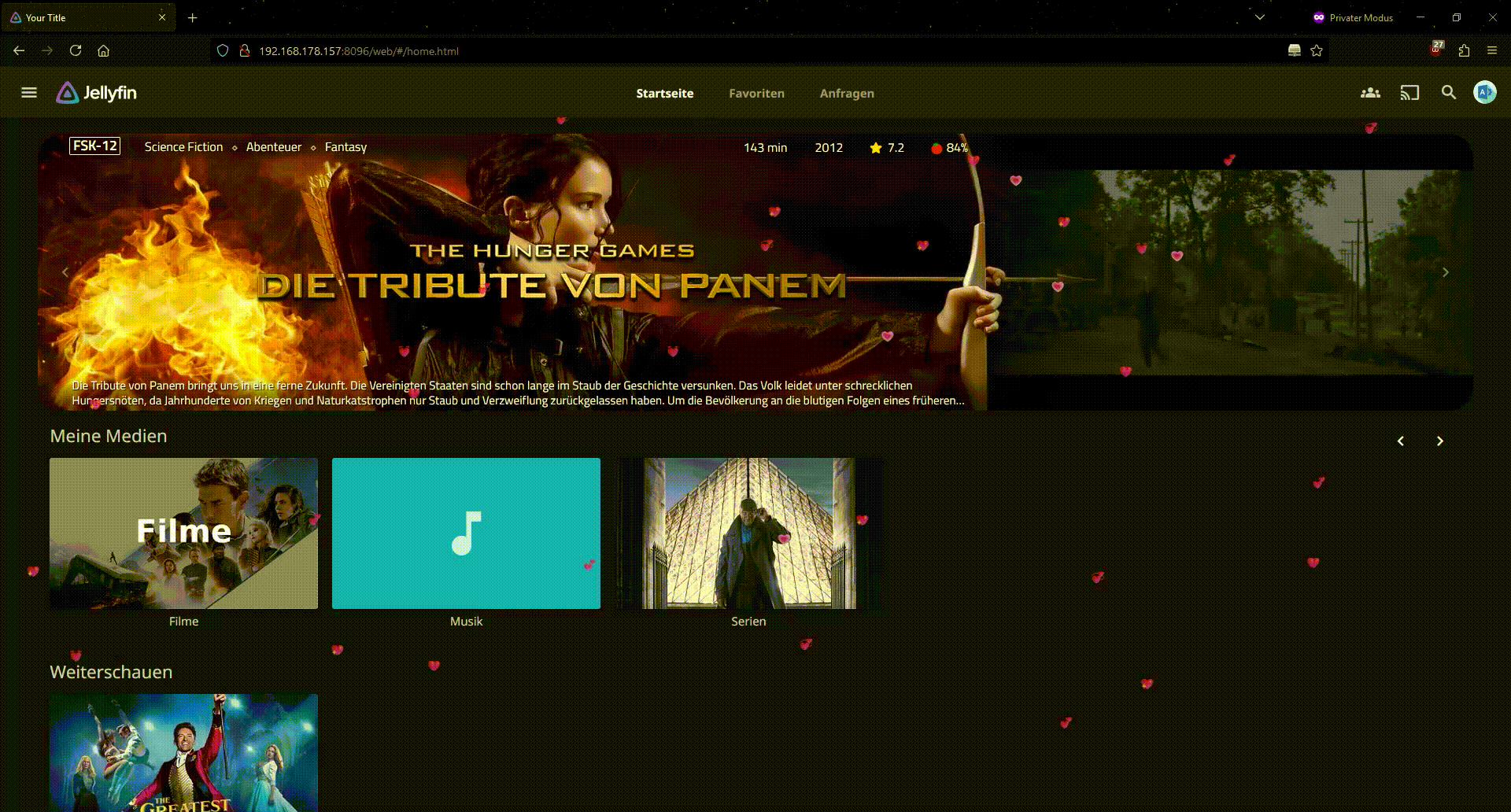Open the user profile avatar
The image size is (1511, 812).
click(1485, 93)
